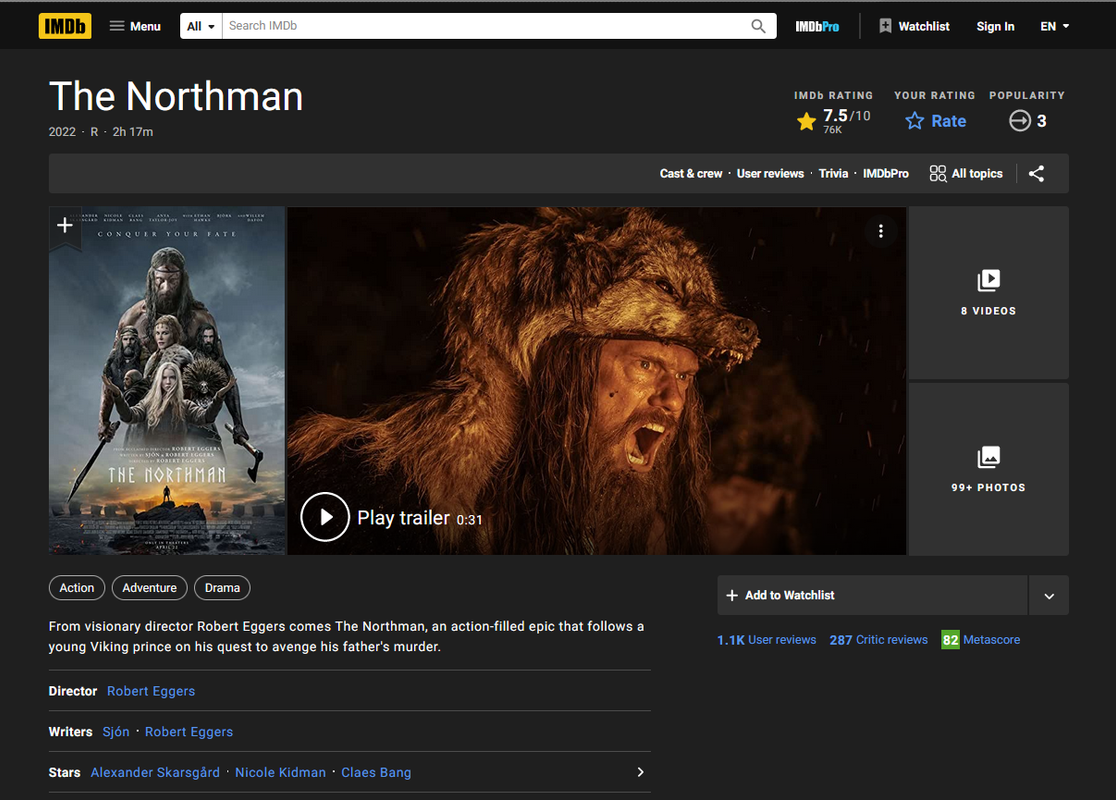Open User reviews in the top bar
The image size is (1116, 800).
770,174
